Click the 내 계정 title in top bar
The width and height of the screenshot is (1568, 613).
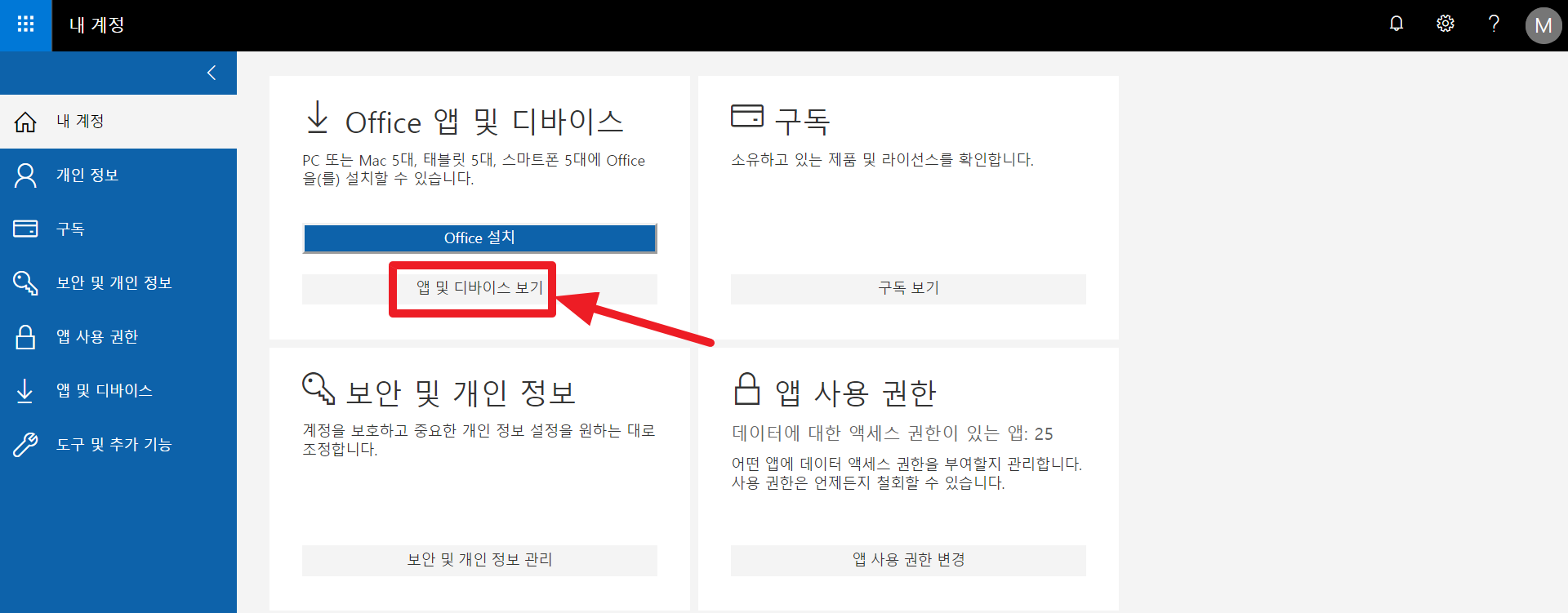(96, 25)
